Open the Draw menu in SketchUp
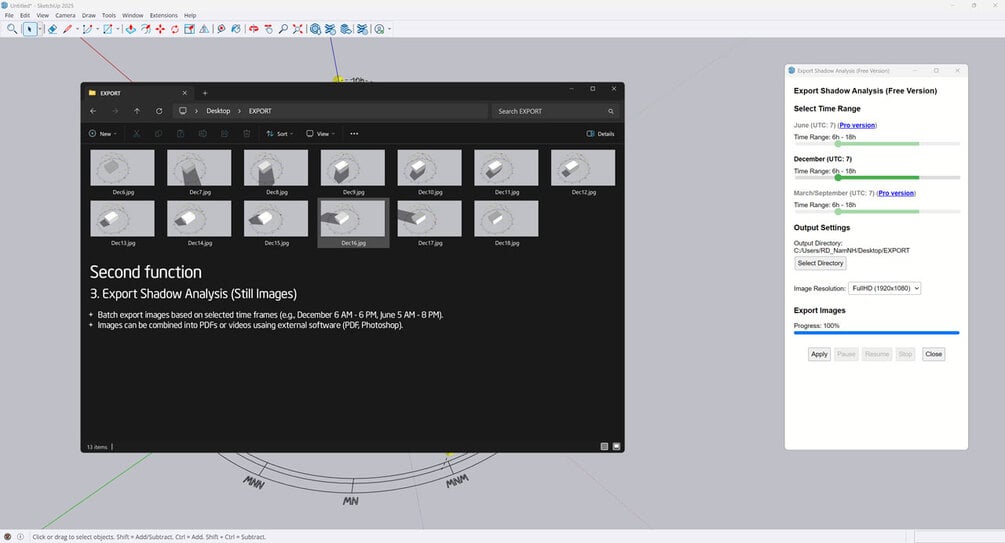This screenshot has height=543, width=1005. coord(89,15)
